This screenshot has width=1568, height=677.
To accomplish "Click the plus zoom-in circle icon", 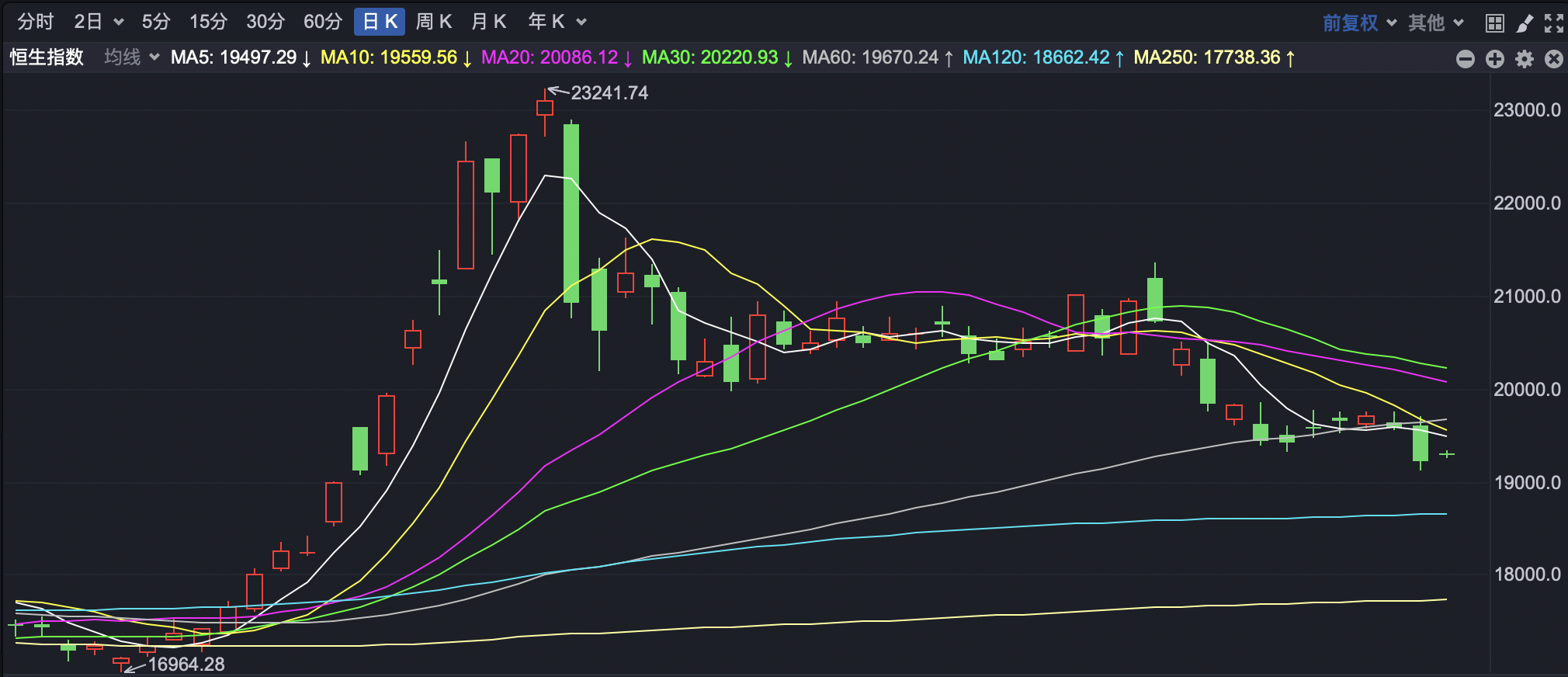I will pos(1495,59).
